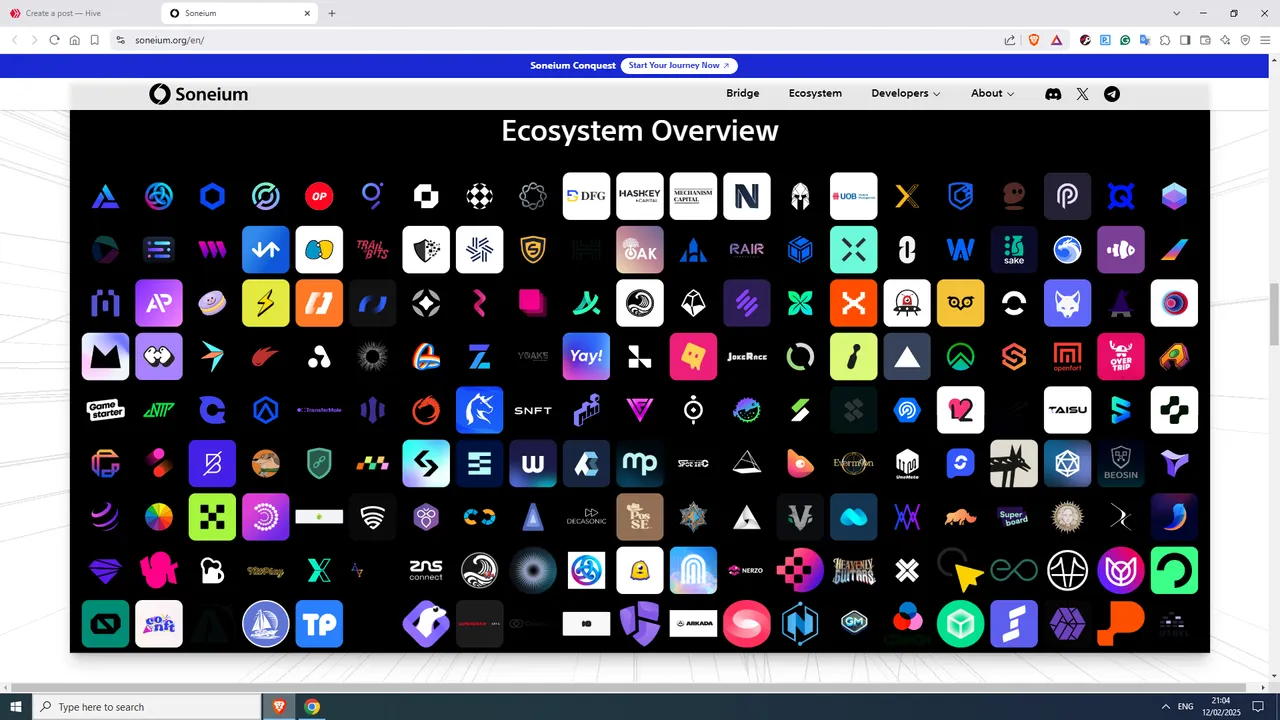Open the Over Trip pink logo
1280x720 pixels.
(x=1121, y=356)
